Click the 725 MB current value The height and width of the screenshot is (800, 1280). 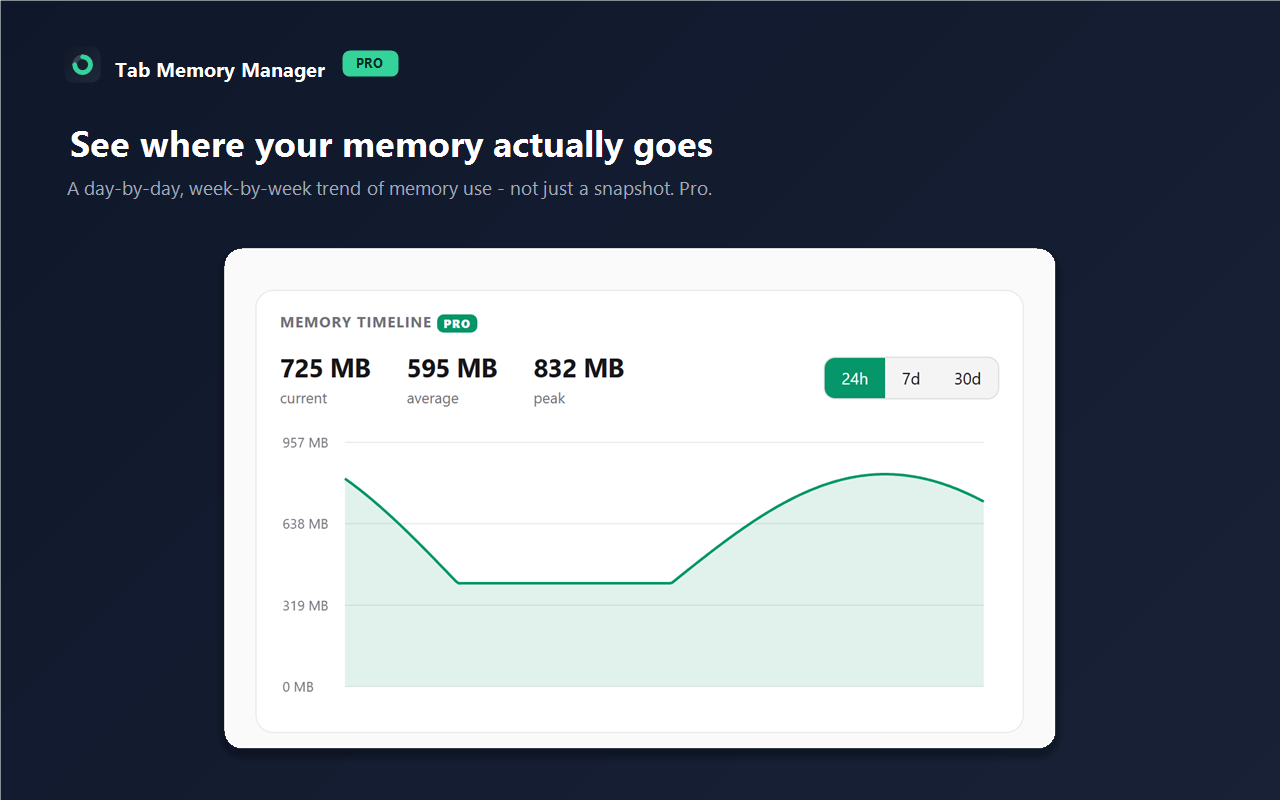325,369
